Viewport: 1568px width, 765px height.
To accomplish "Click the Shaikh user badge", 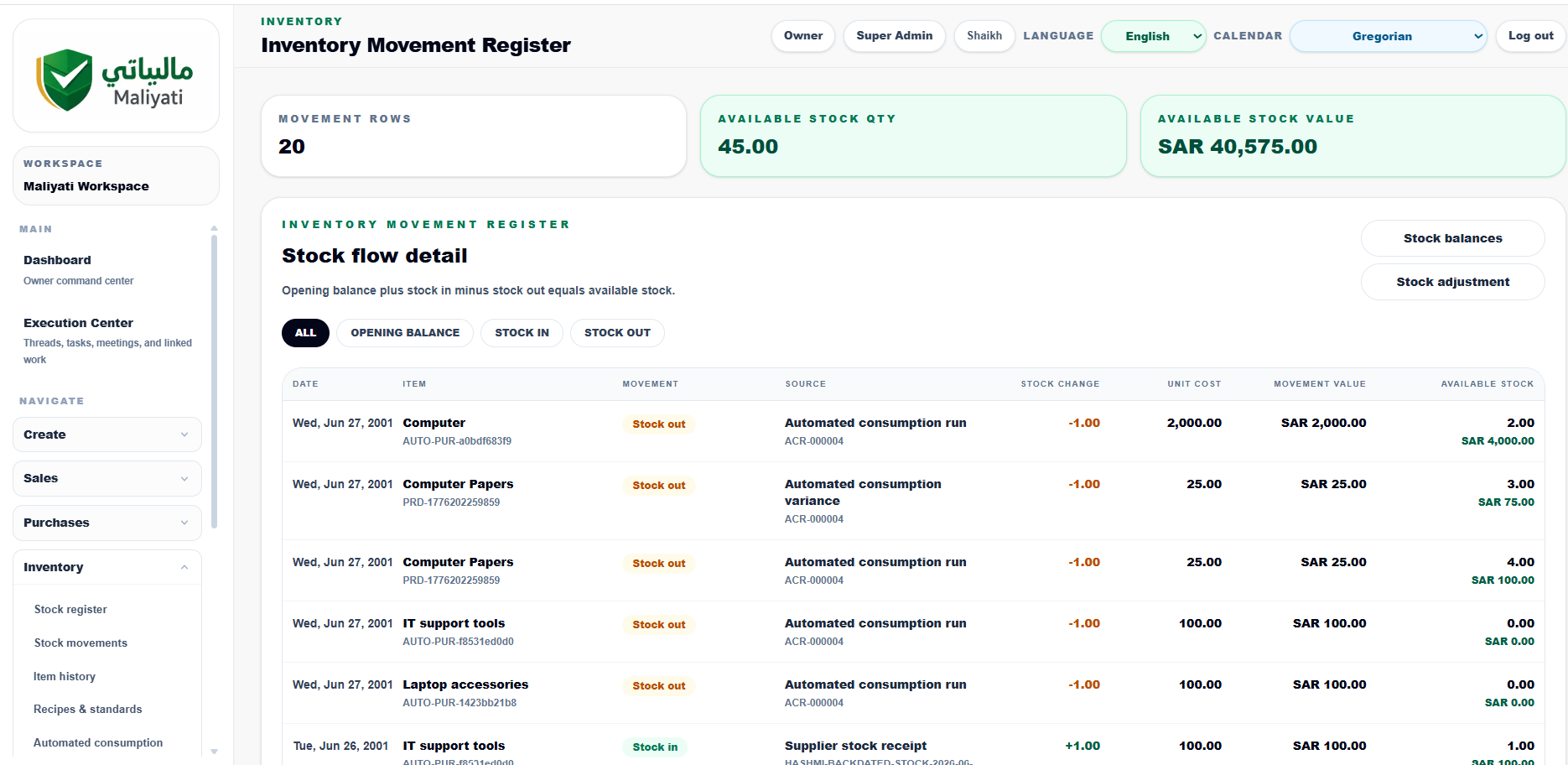I will coord(984,36).
